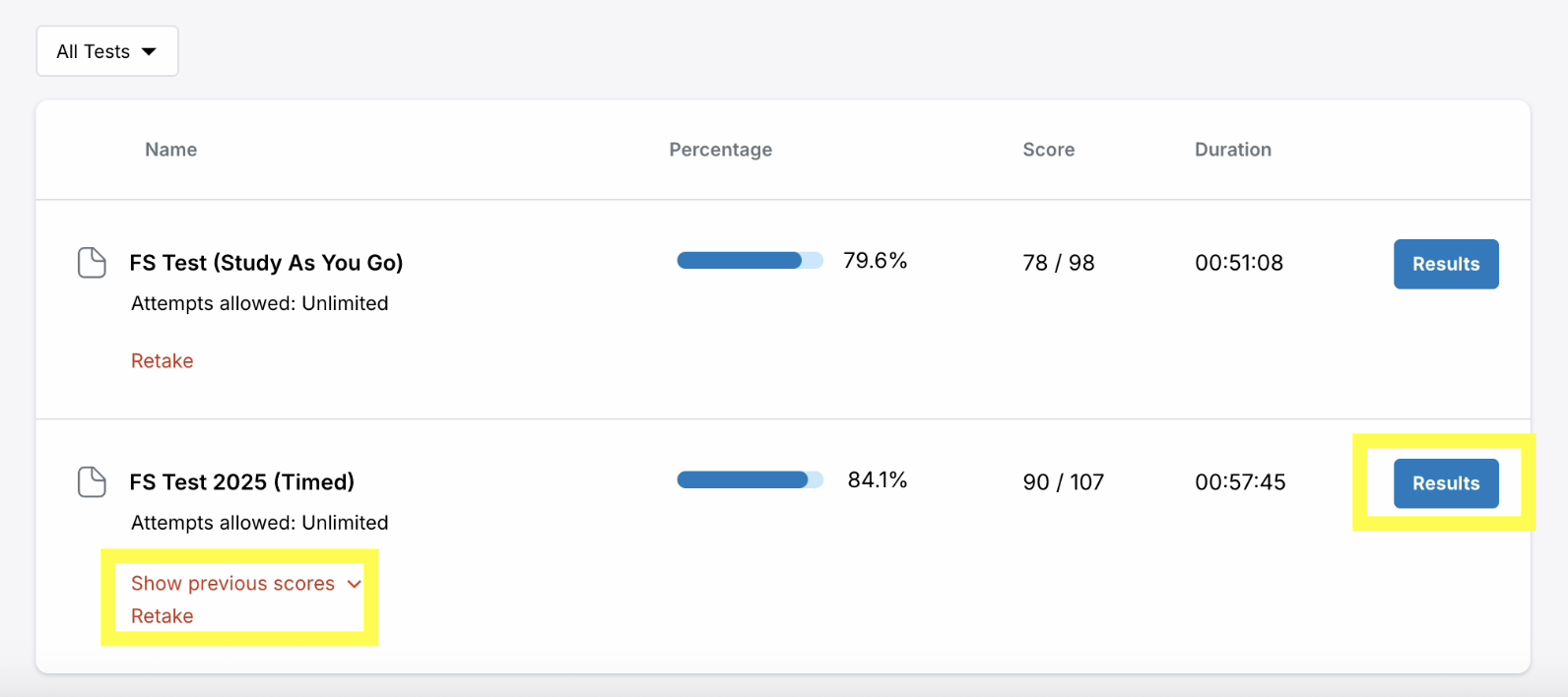Click the 90 / 107 score value
This screenshot has height=697, width=1568.
(x=1064, y=482)
